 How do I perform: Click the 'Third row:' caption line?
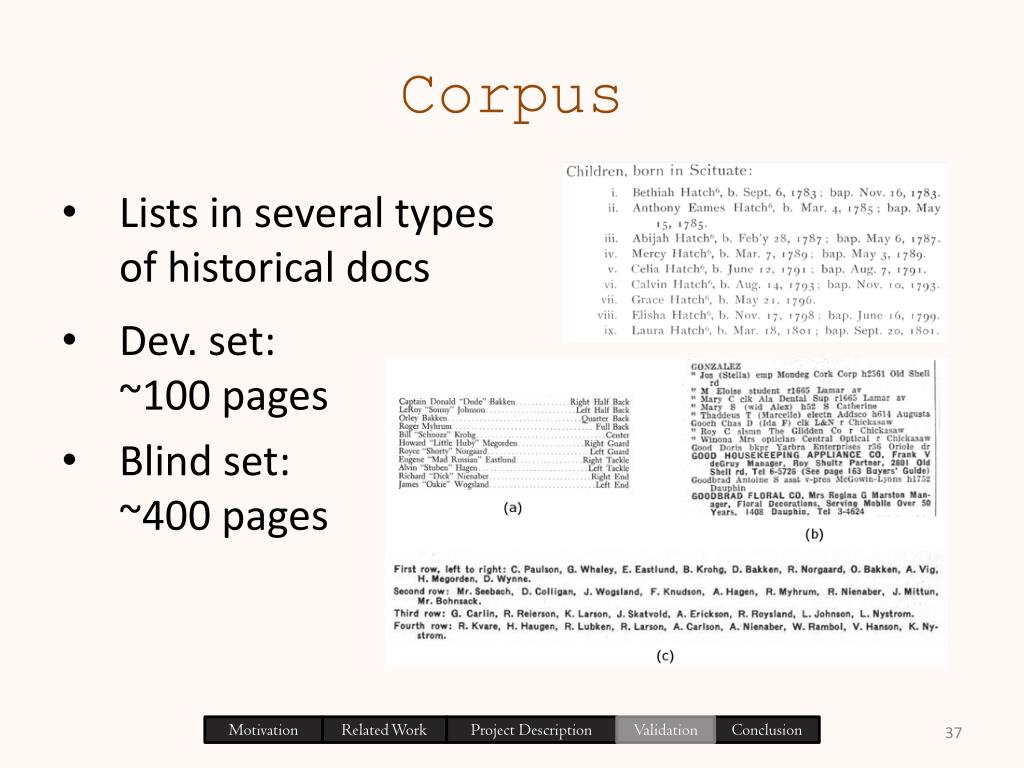click(x=654, y=614)
